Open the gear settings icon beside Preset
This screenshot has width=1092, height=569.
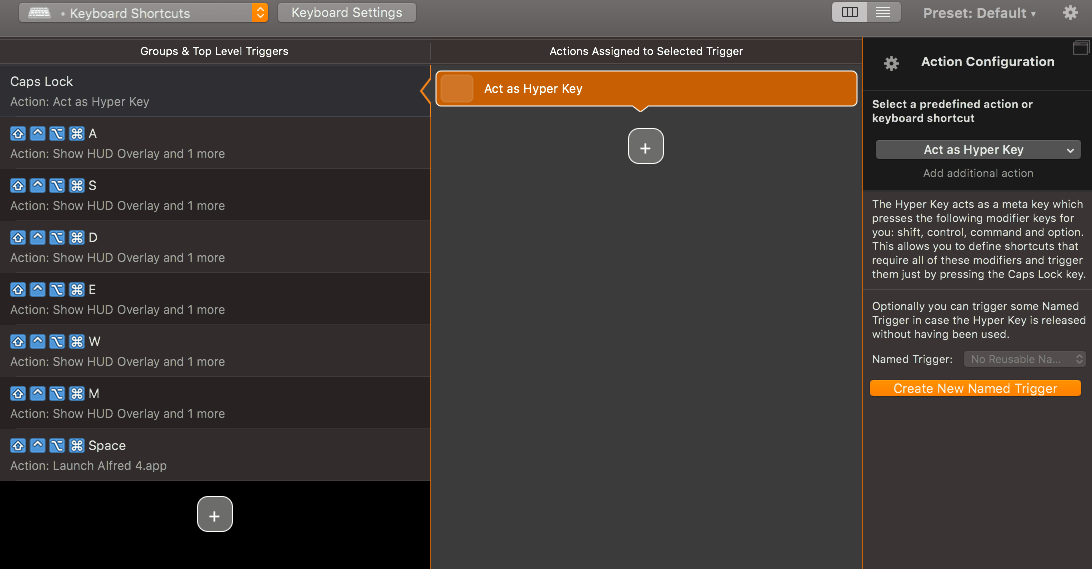[1070, 13]
